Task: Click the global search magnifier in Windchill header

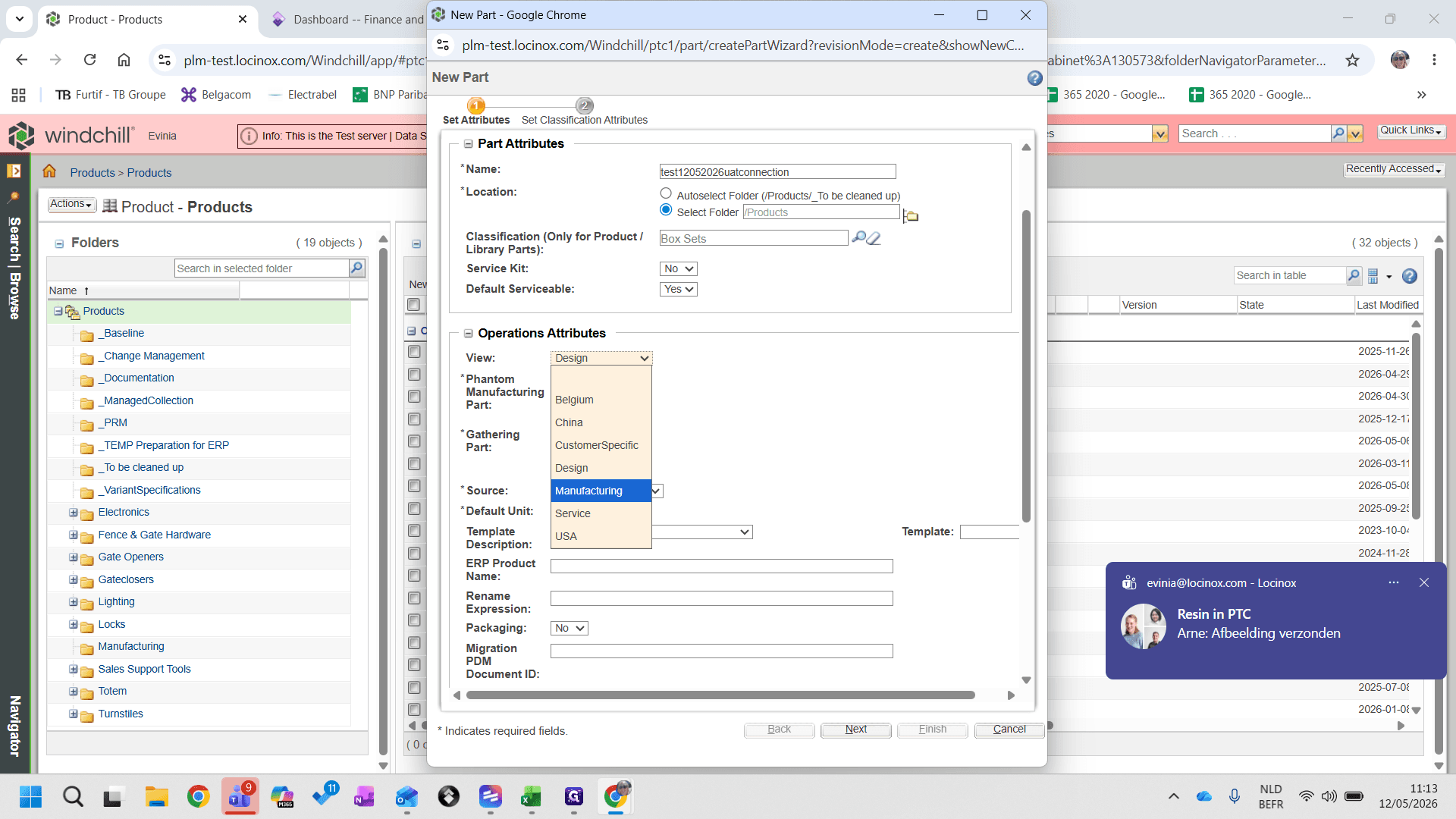Action: [1338, 133]
